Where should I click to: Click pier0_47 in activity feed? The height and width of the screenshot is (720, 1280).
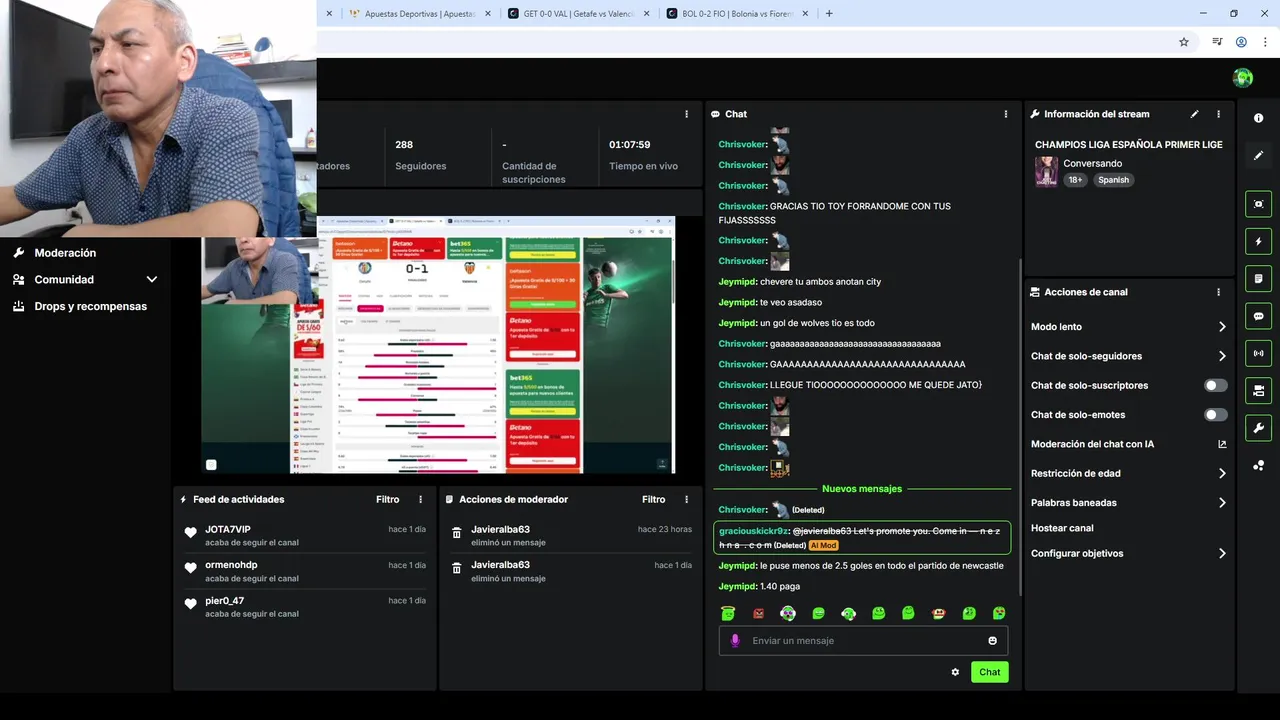pos(224,601)
